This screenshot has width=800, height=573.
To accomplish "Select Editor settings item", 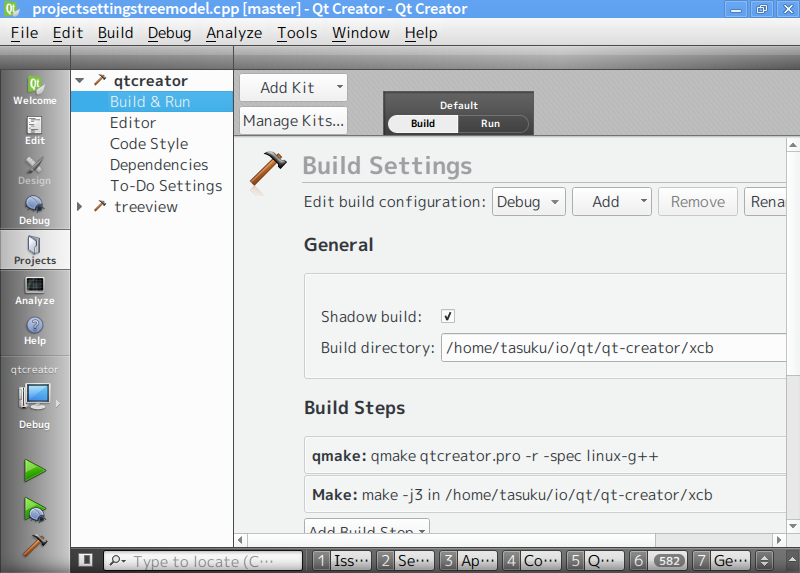I will pyautogui.click(x=152, y=122).
